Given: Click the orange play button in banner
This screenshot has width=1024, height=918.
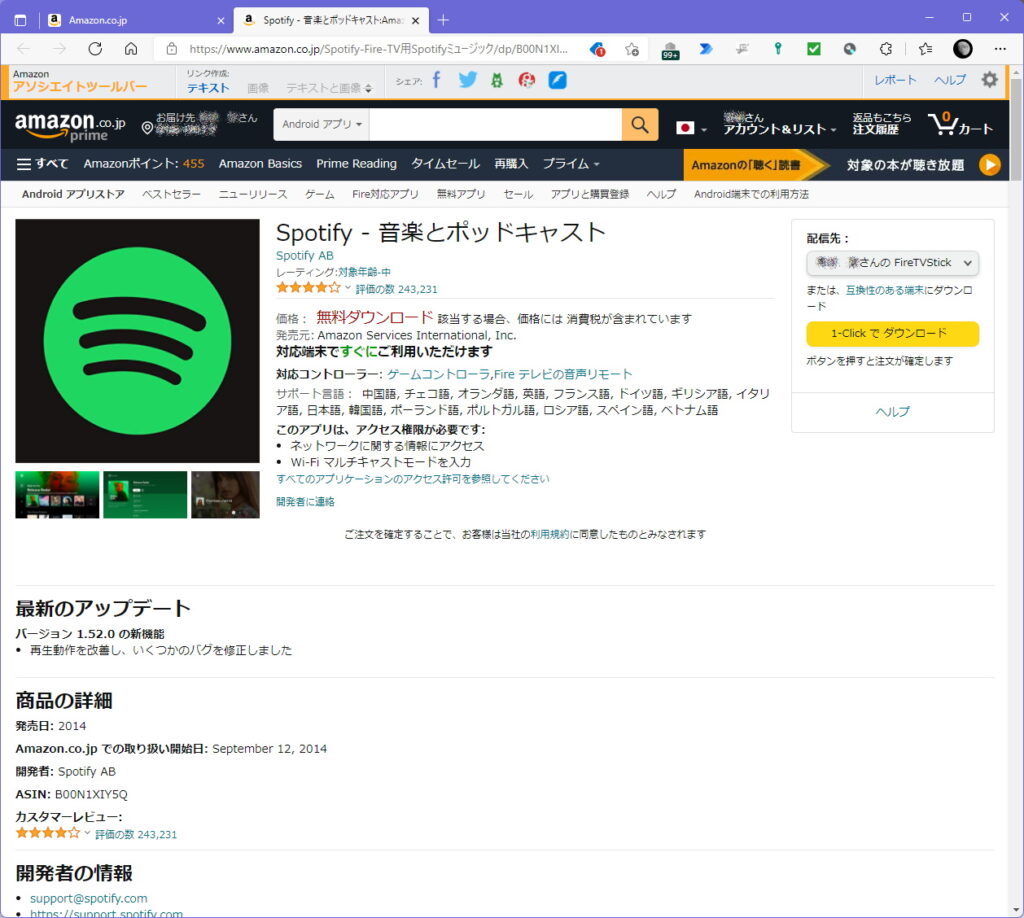Looking at the screenshot, I should pyautogui.click(x=989, y=165).
